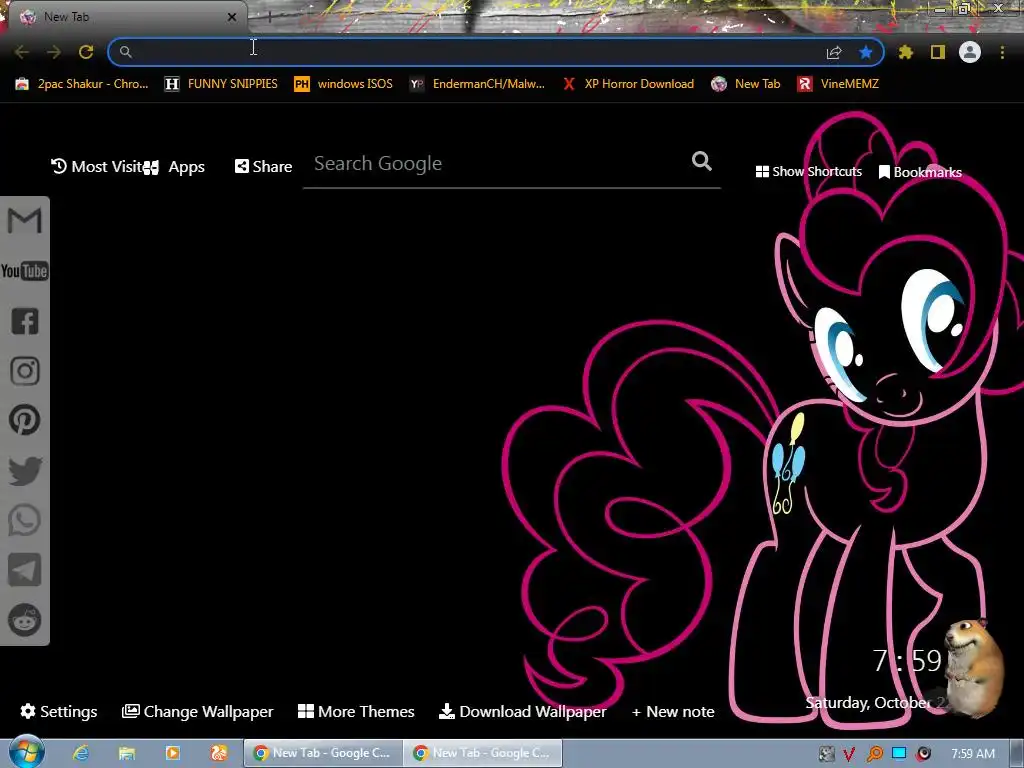Image resolution: width=1024 pixels, height=768 pixels.
Task: Open the Reddit sidebar icon
Action: 25,620
